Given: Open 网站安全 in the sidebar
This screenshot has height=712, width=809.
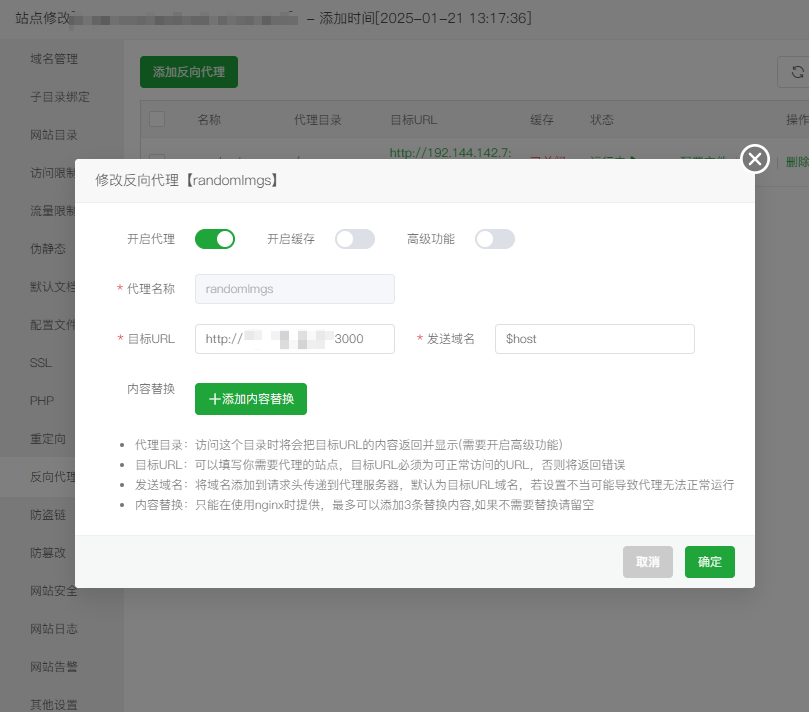Looking at the screenshot, I should coord(54,591).
